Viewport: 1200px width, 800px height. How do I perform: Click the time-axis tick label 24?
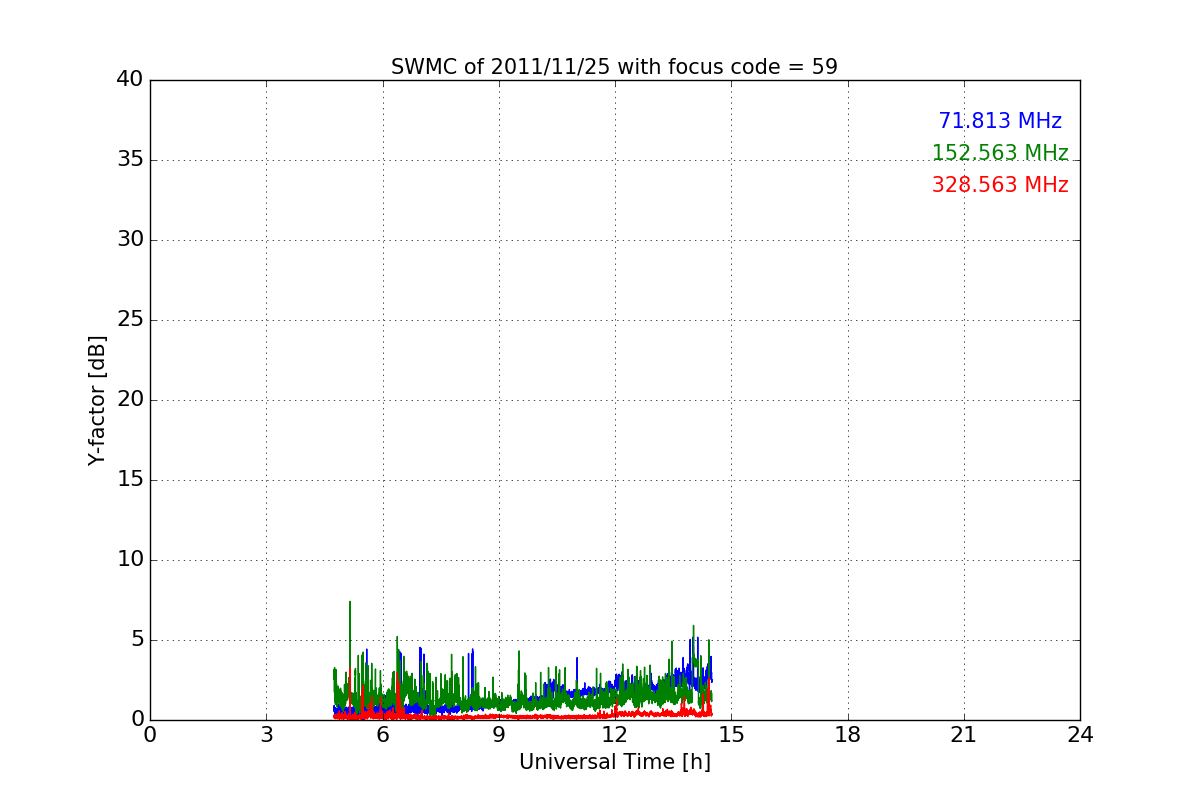click(x=1080, y=735)
